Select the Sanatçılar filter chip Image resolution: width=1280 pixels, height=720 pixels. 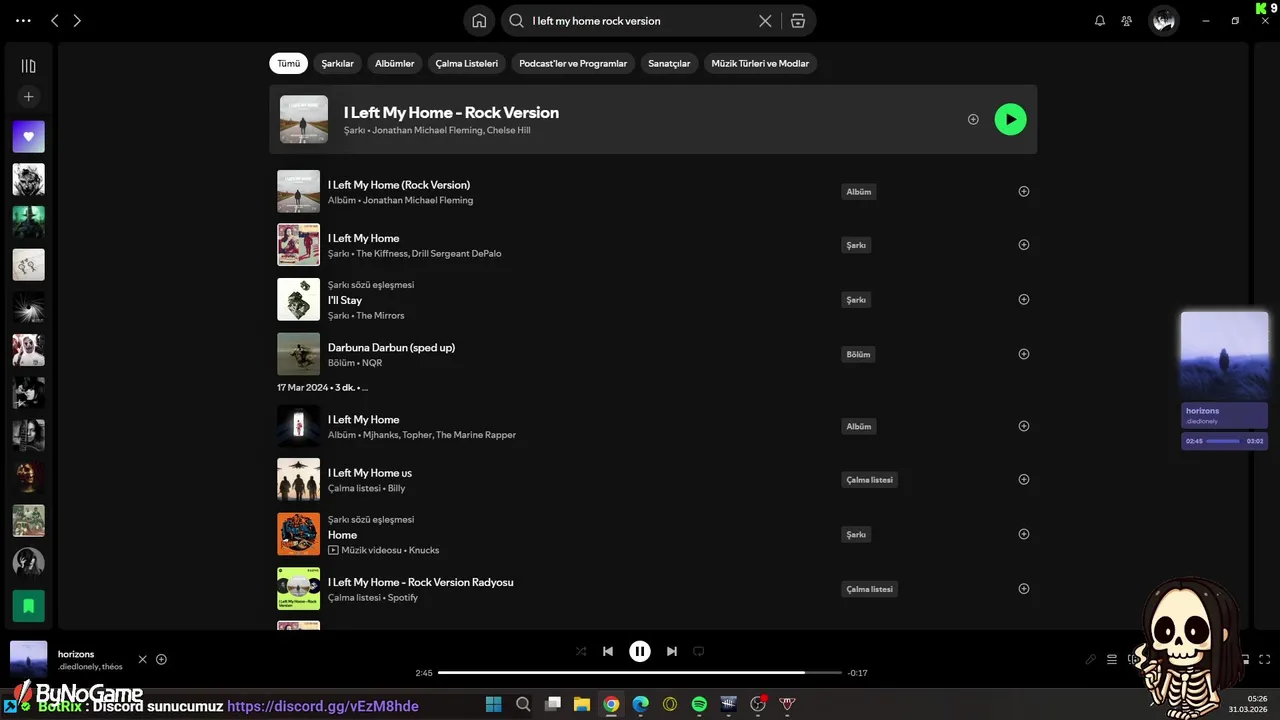pos(669,63)
